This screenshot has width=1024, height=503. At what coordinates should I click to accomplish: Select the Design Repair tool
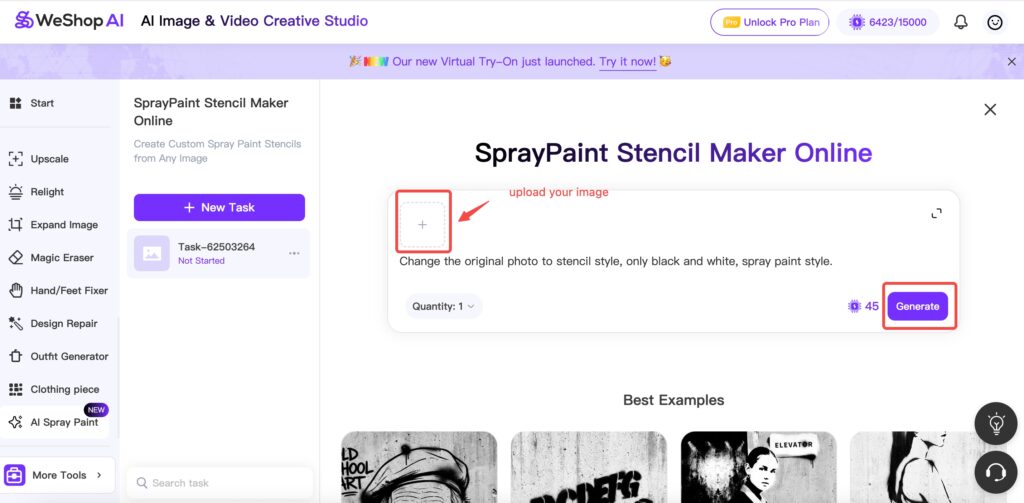coord(54,323)
